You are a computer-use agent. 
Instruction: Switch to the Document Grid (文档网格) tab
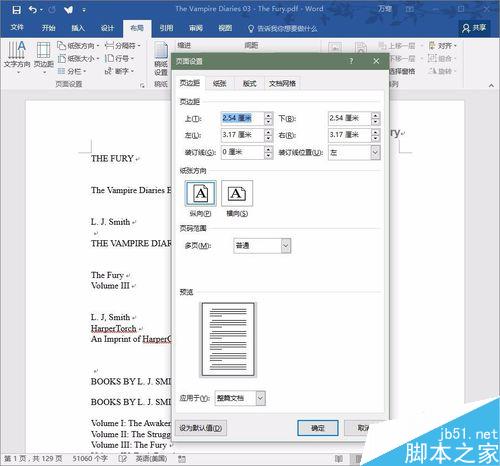pos(282,84)
